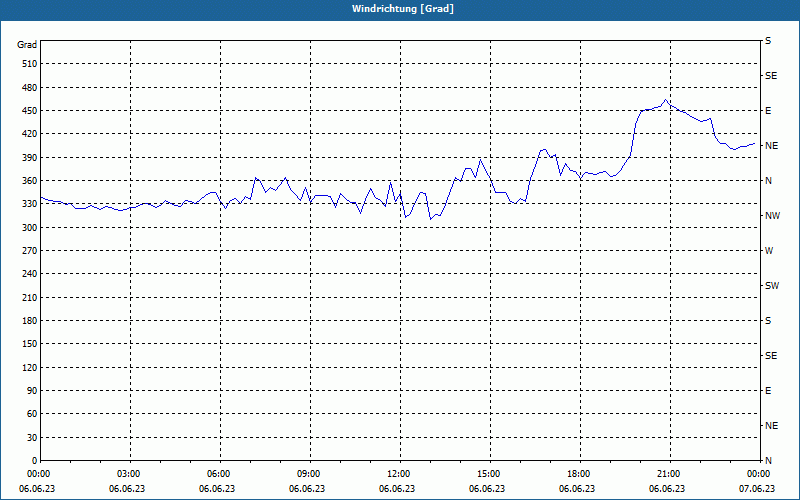Select the N compass label beside 0 baseline
The height and width of the screenshot is (500, 800).
coord(768,461)
